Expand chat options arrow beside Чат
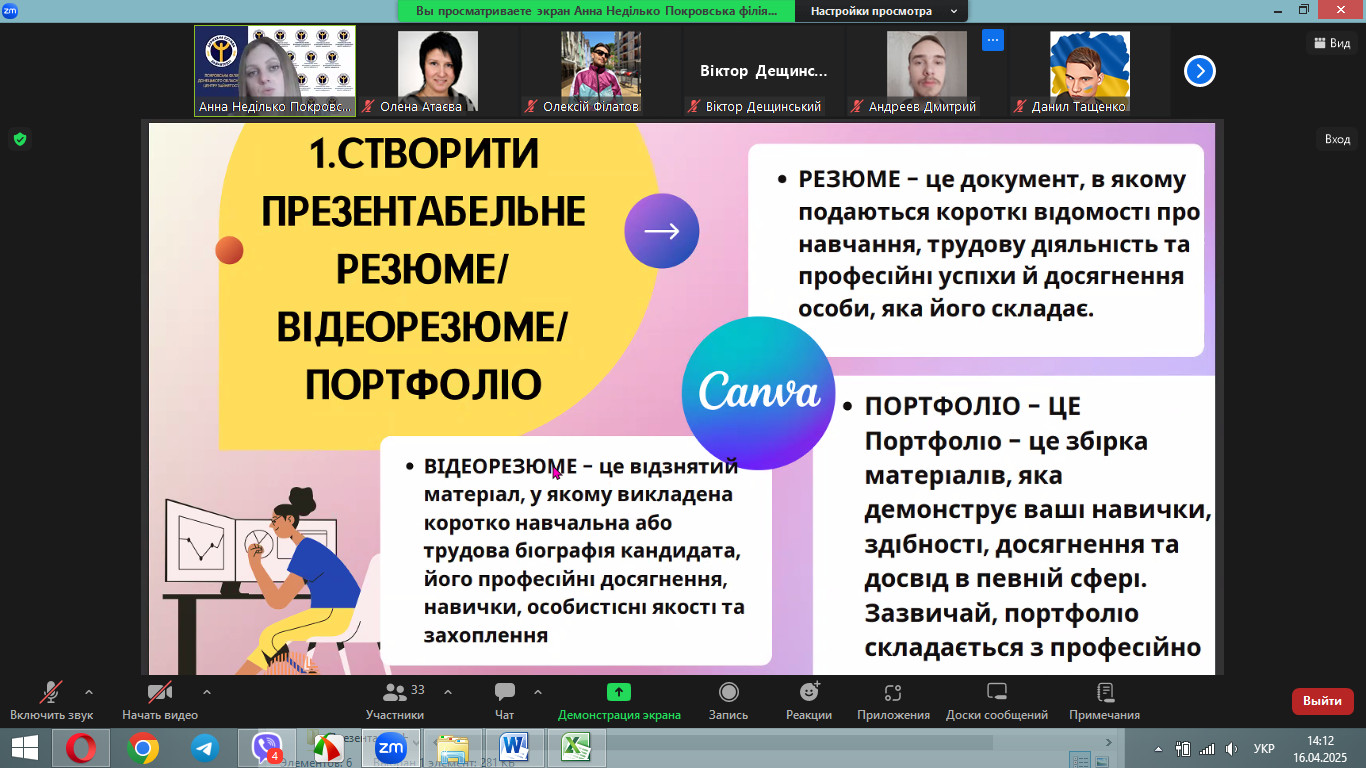Image resolution: width=1366 pixels, height=768 pixels. point(538,692)
